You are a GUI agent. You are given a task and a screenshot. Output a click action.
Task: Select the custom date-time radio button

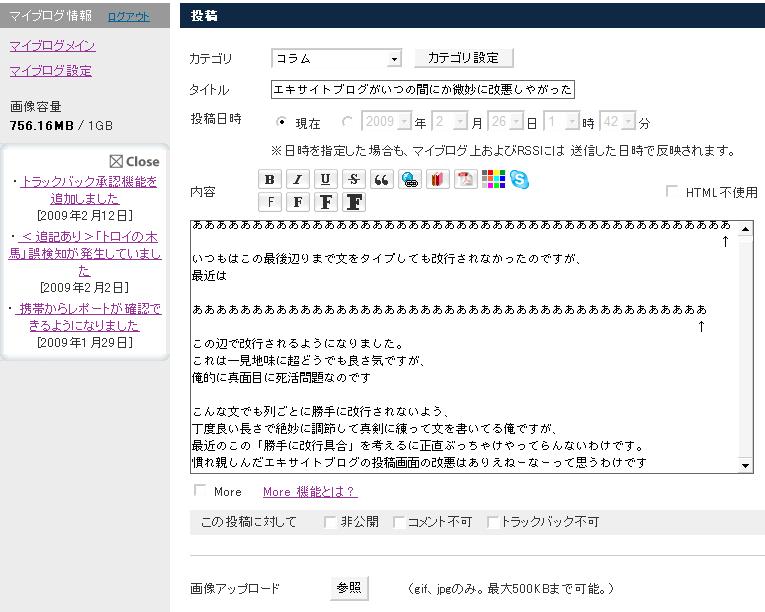pyautogui.click(x=347, y=122)
